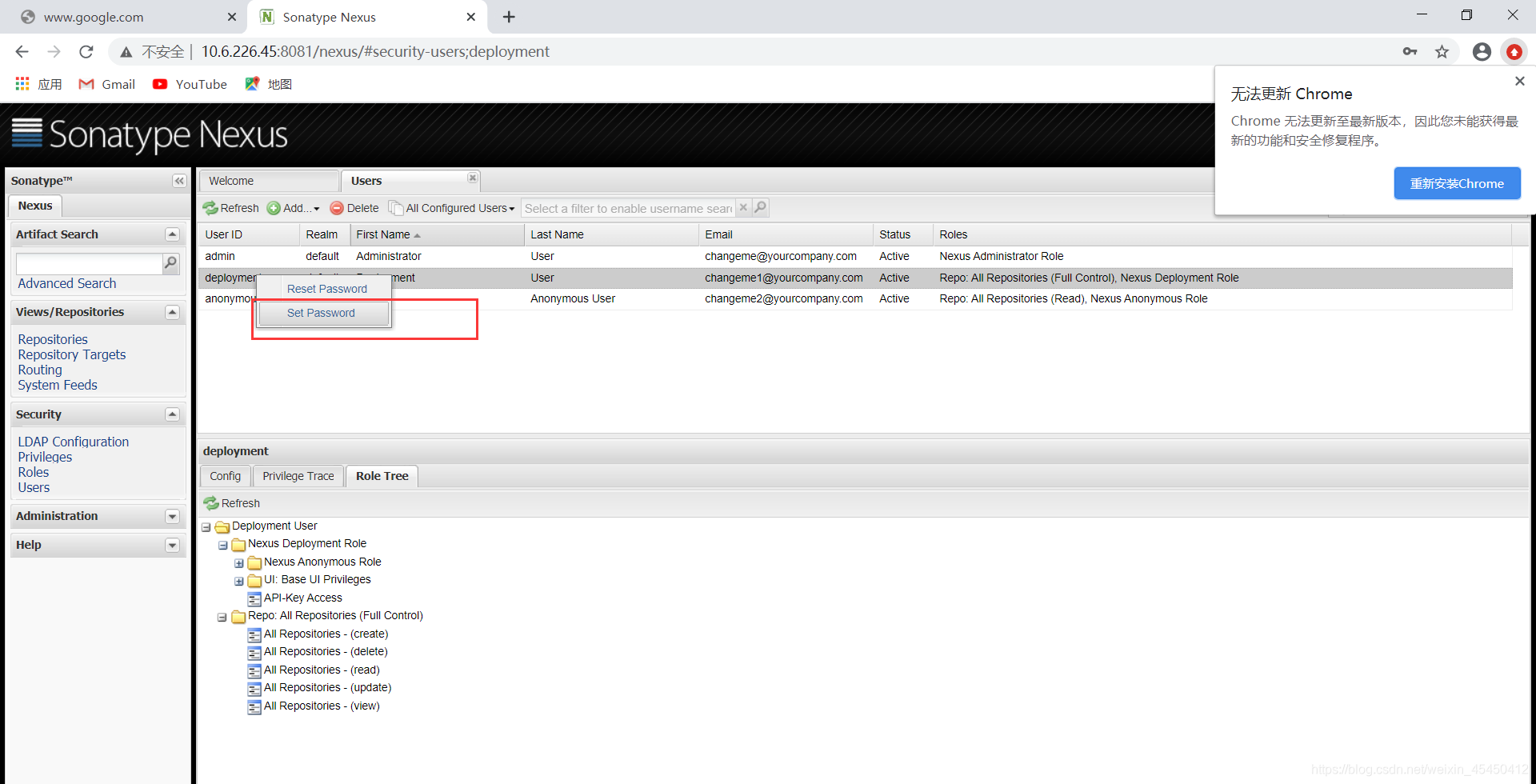This screenshot has height=784, width=1536.
Task: Open the Config tab for deployment
Action: point(225,476)
